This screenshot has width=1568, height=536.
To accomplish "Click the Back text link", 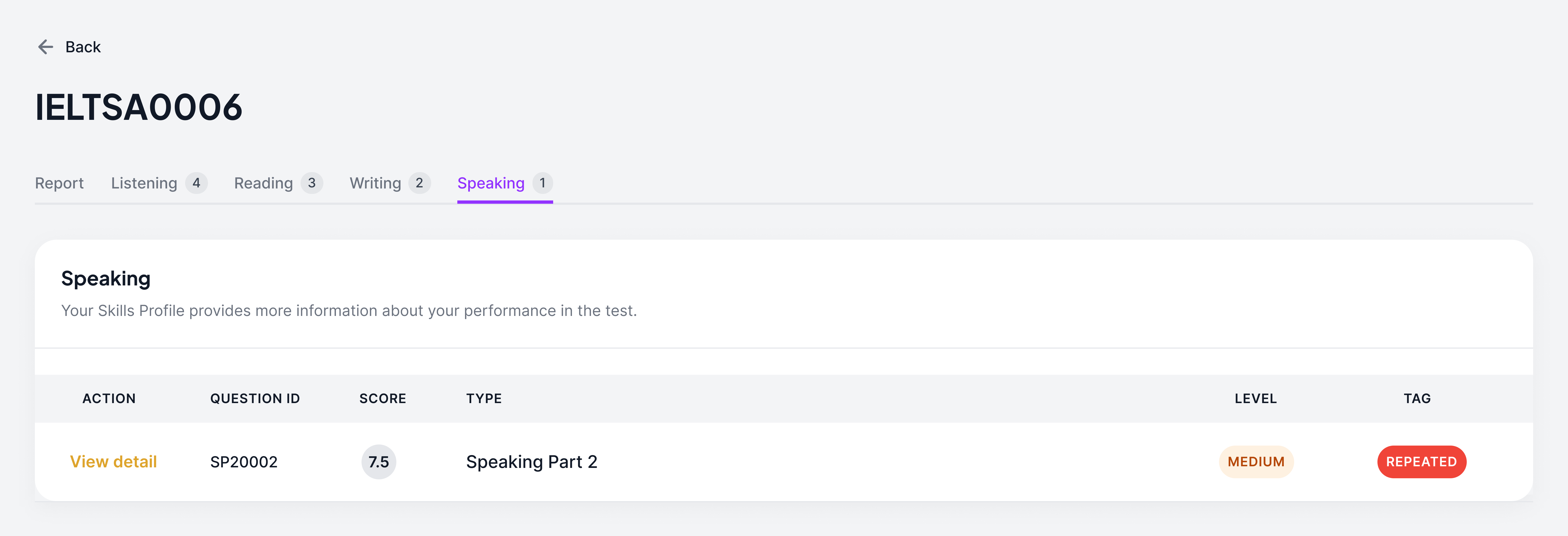I will [x=83, y=47].
